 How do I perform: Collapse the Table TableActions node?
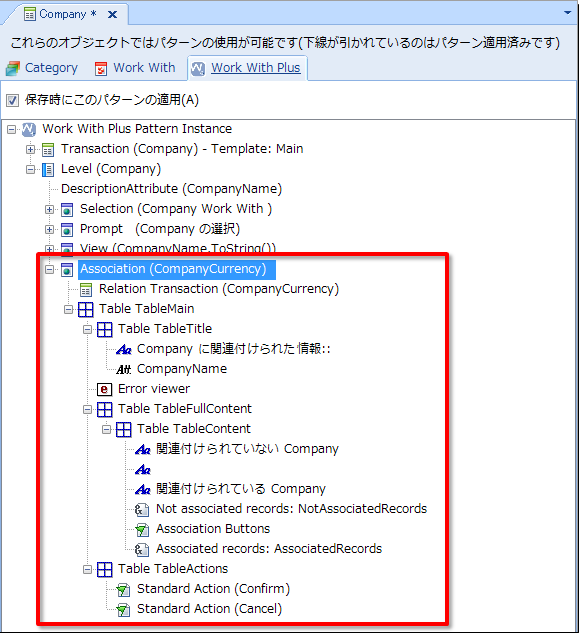click(87, 569)
